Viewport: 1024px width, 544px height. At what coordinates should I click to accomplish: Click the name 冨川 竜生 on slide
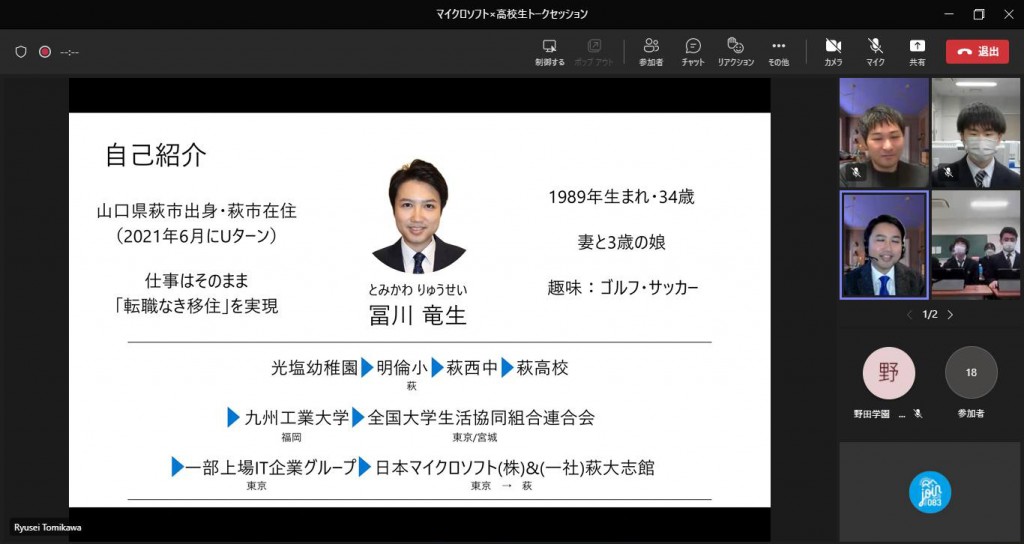coord(418,315)
